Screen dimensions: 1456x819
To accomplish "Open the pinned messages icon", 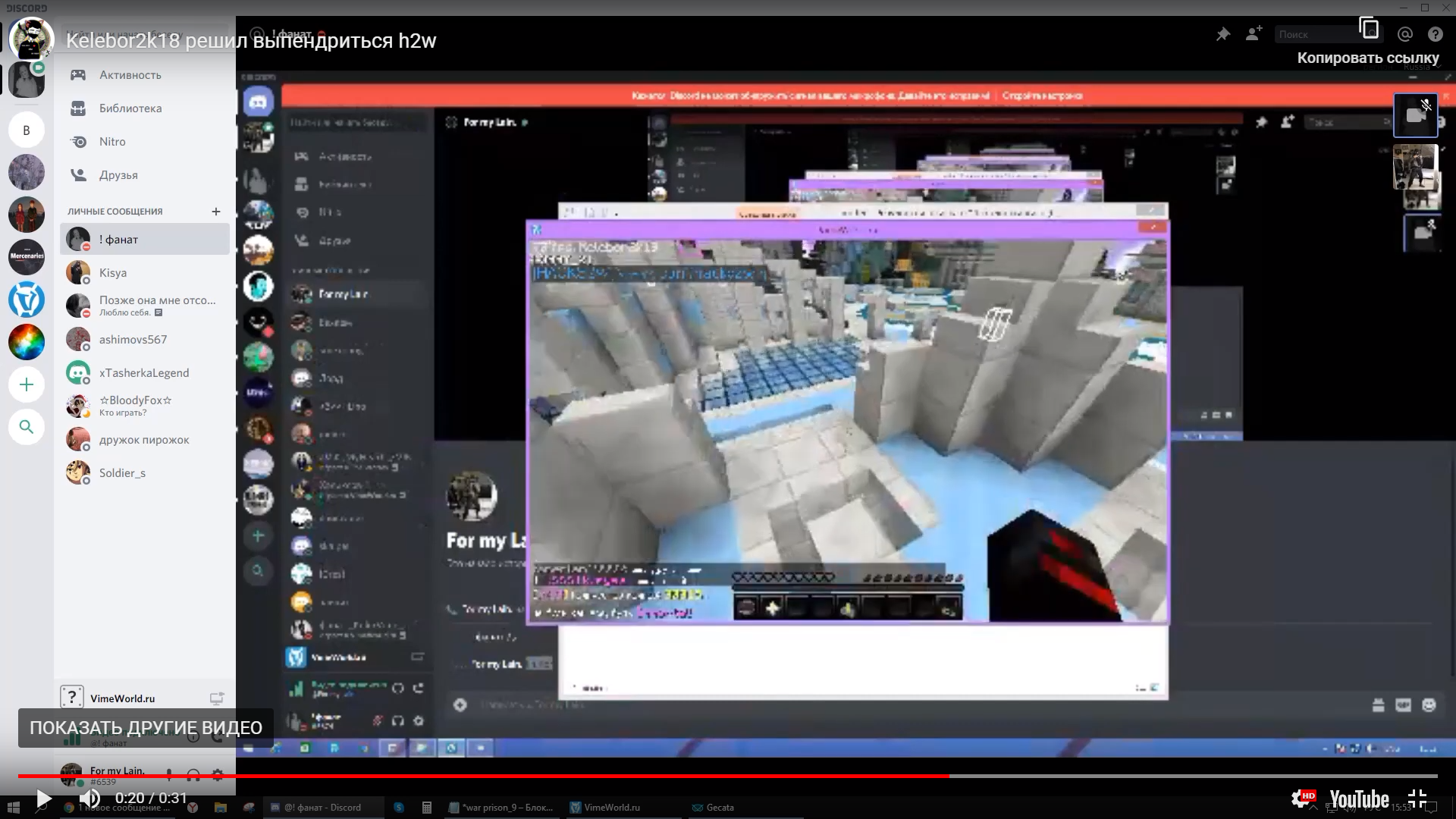I will click(x=1223, y=34).
